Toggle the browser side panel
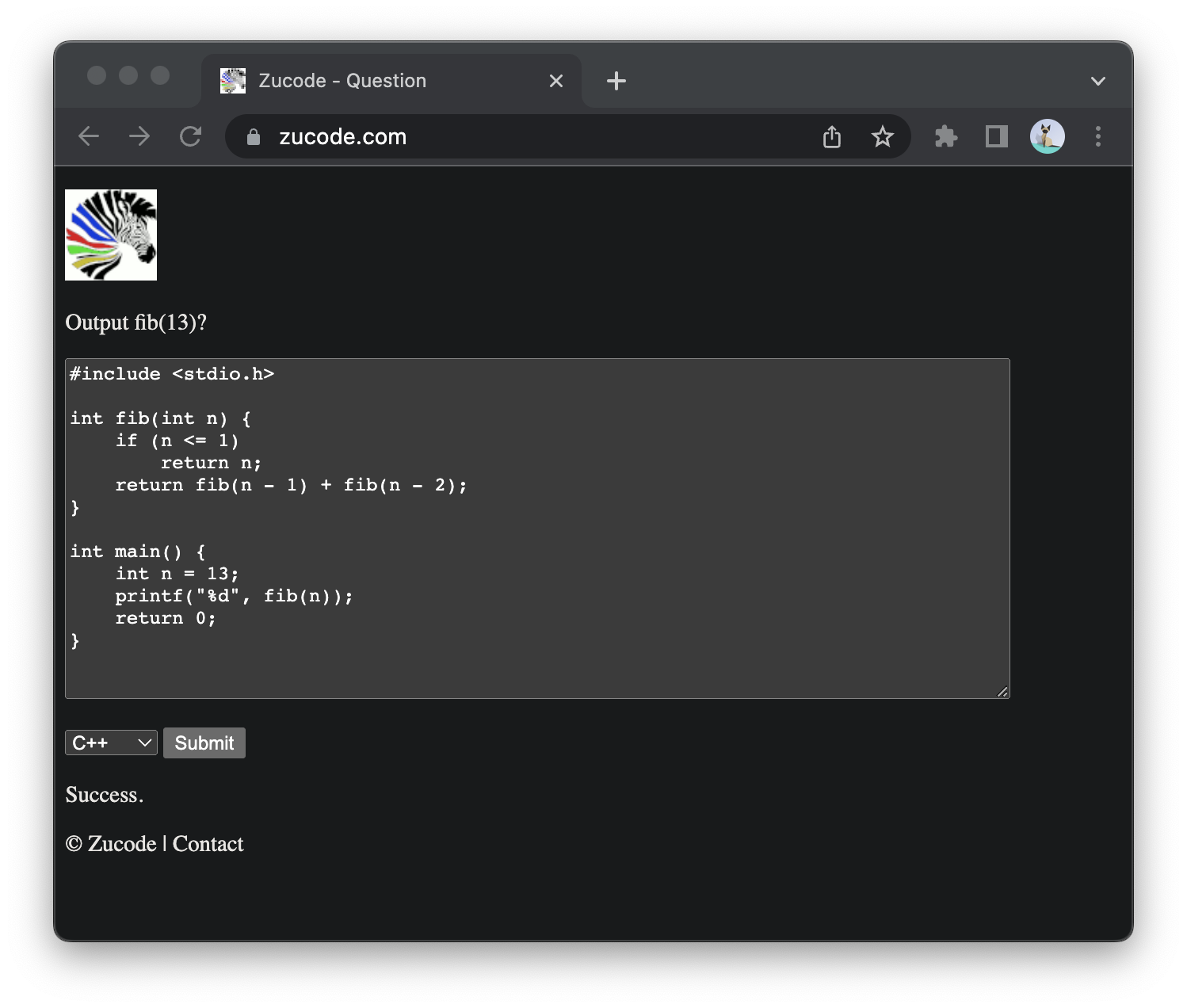Image resolution: width=1187 pixels, height=1008 pixels. 996,136
